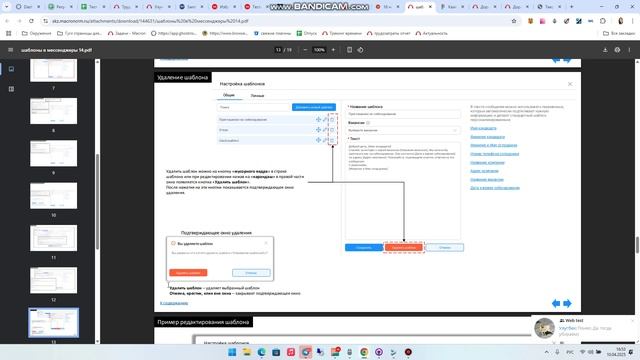Open Chrome extensions puzzle icon
This screenshot has width=640, height=360.
[x=603, y=21]
